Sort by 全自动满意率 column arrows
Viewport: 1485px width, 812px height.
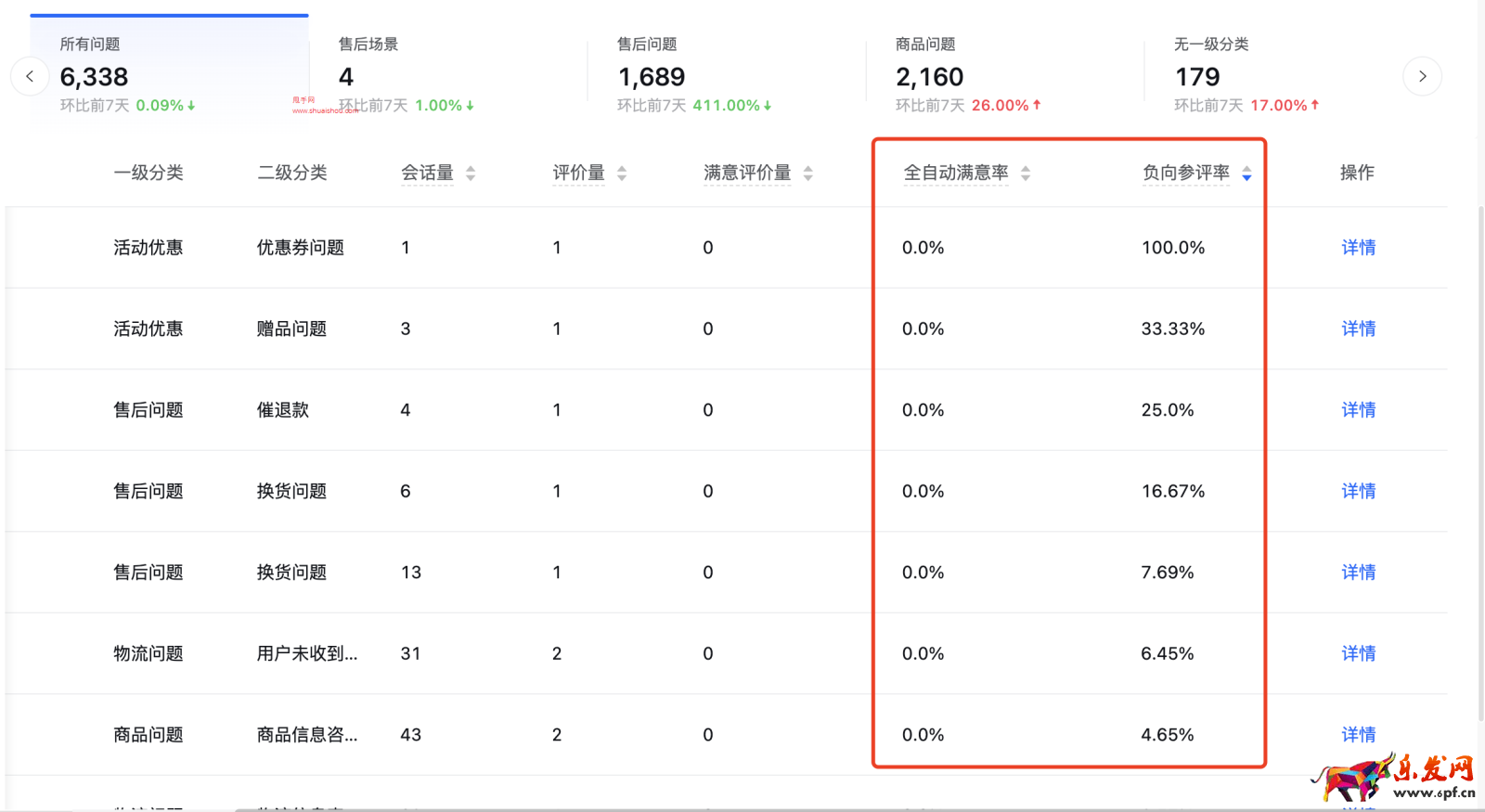pyautogui.click(x=1026, y=174)
